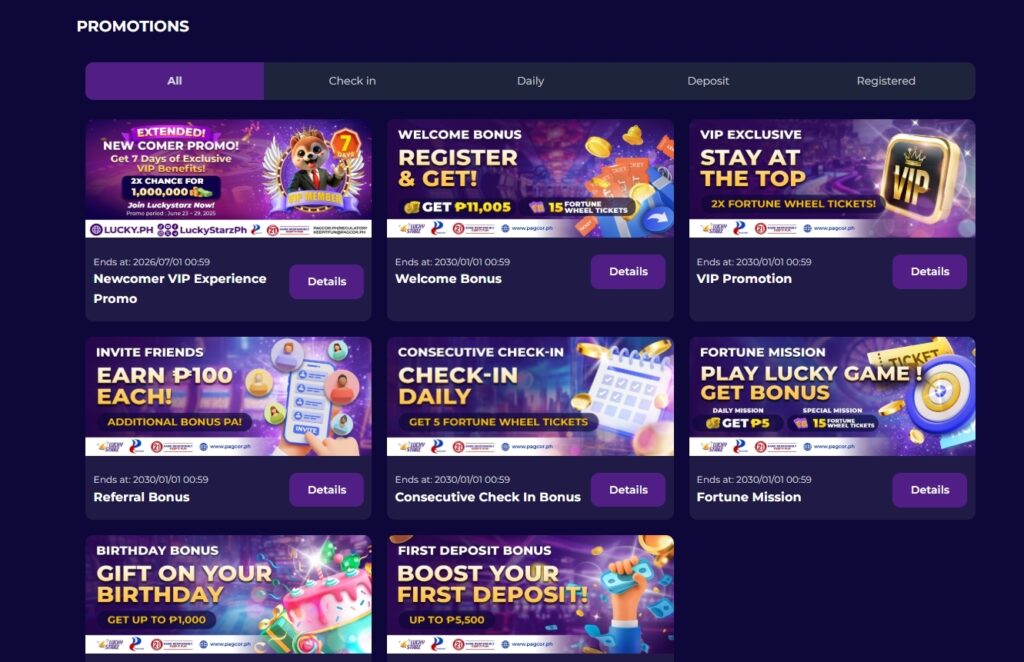Screen dimensions: 1024x662
Task: Open Fortune Mission Details
Action: [929, 490]
